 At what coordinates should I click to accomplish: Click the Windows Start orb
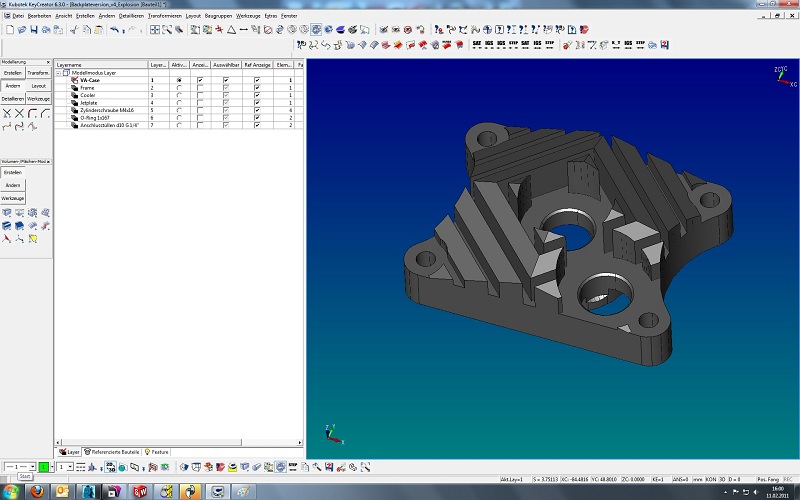(11, 492)
